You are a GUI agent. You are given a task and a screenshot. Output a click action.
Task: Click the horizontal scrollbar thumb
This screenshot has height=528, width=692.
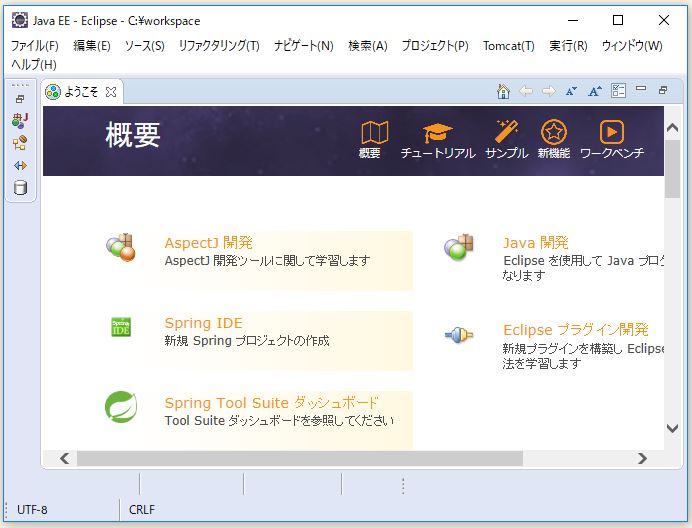pyautogui.click(x=300, y=458)
